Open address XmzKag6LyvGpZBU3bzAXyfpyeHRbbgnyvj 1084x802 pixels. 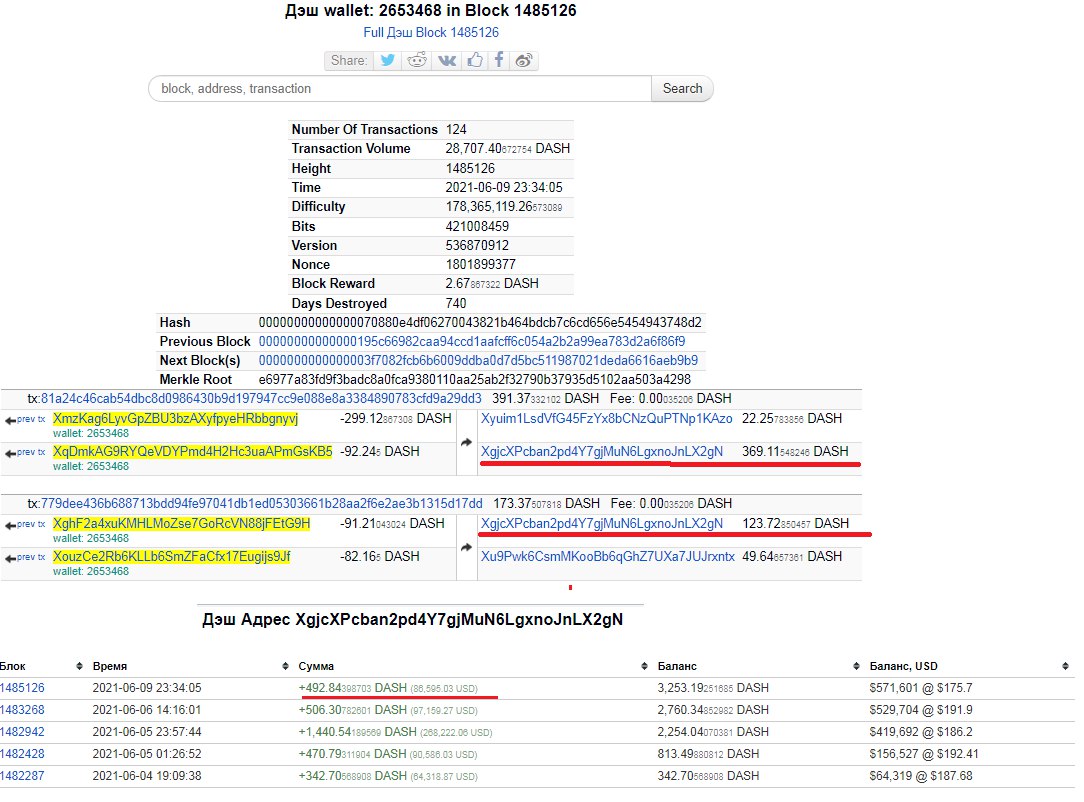pos(175,418)
